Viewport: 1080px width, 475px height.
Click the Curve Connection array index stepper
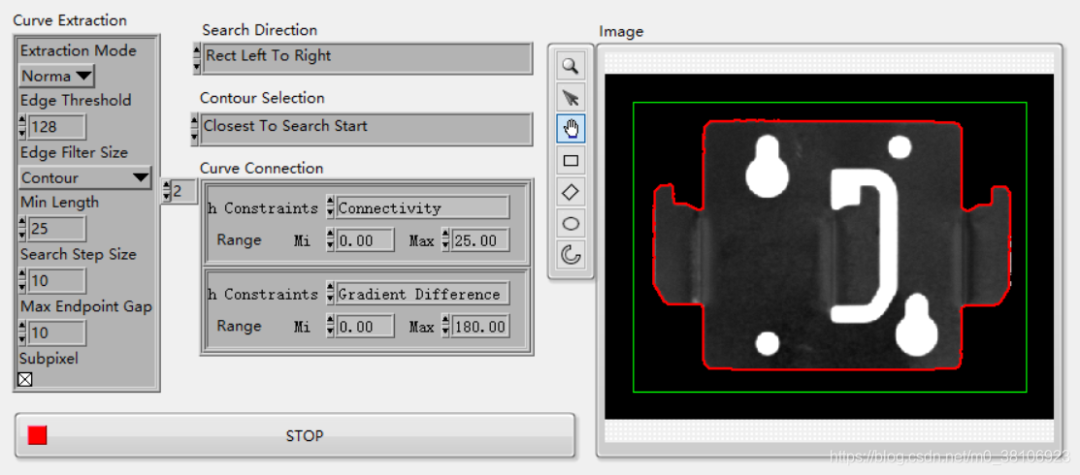click(166, 191)
